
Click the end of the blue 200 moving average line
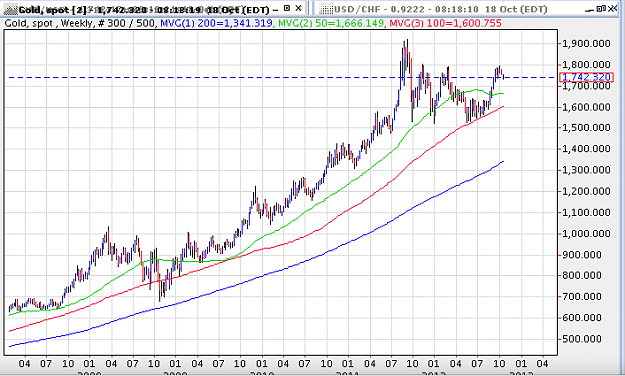click(503, 161)
